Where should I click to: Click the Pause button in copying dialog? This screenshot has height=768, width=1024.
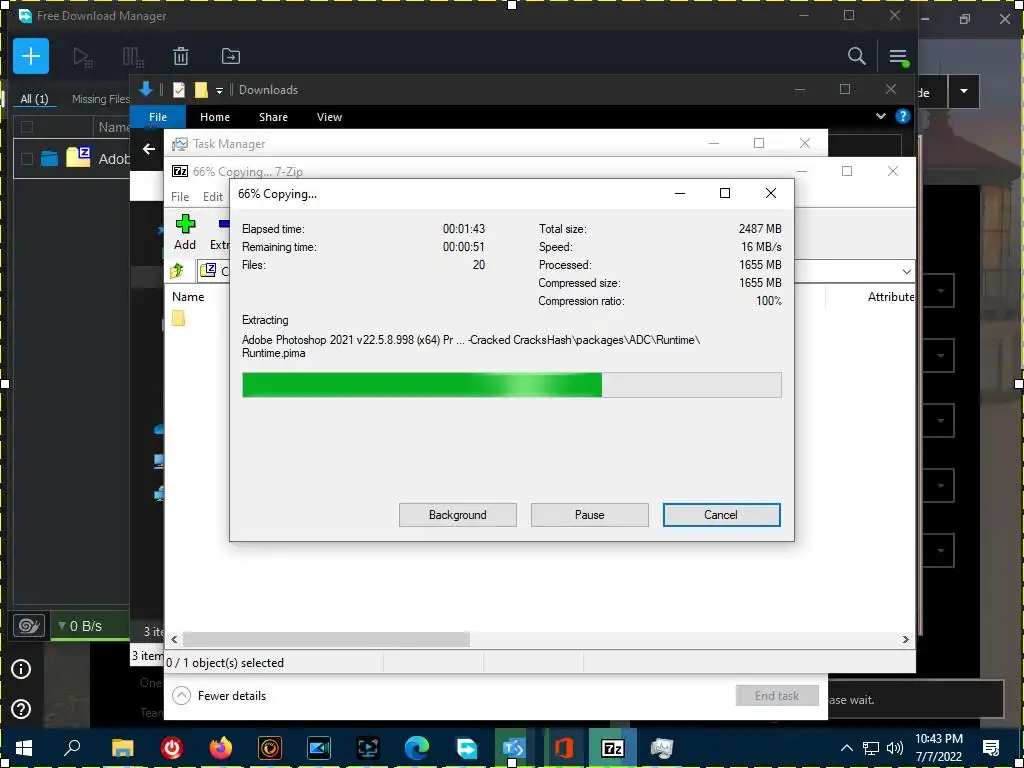[x=589, y=515]
